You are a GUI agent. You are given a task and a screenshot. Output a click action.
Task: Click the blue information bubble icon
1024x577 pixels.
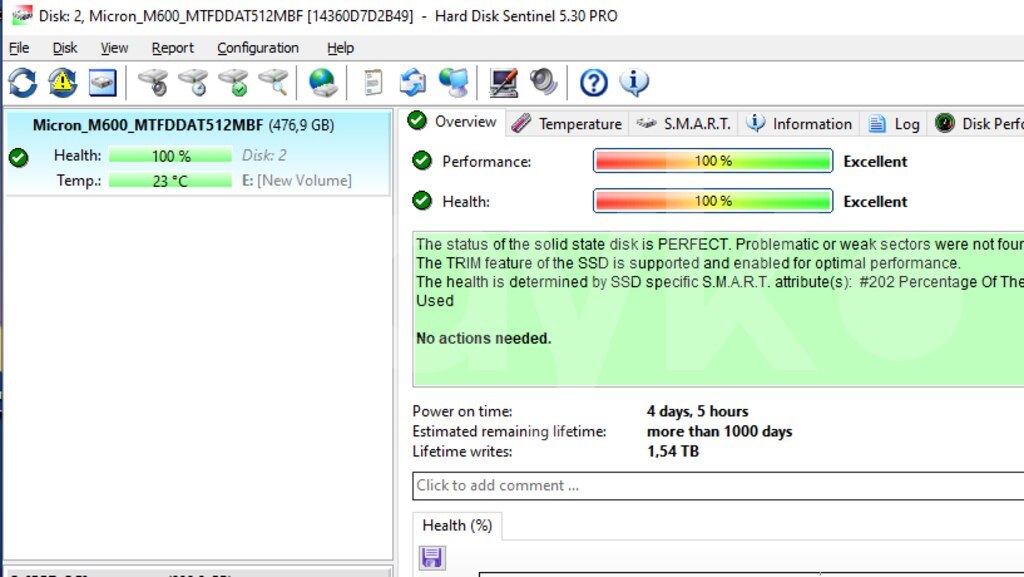(x=634, y=82)
